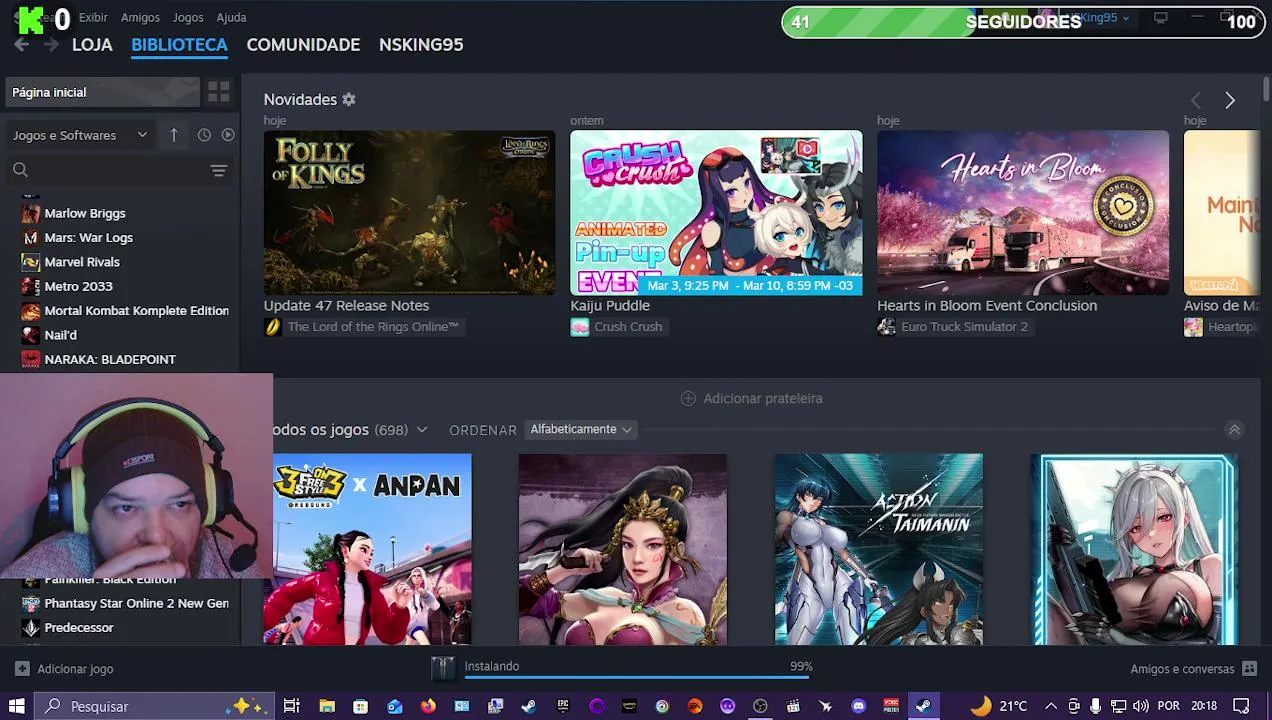Open the Jogos menu

pyautogui.click(x=188, y=18)
